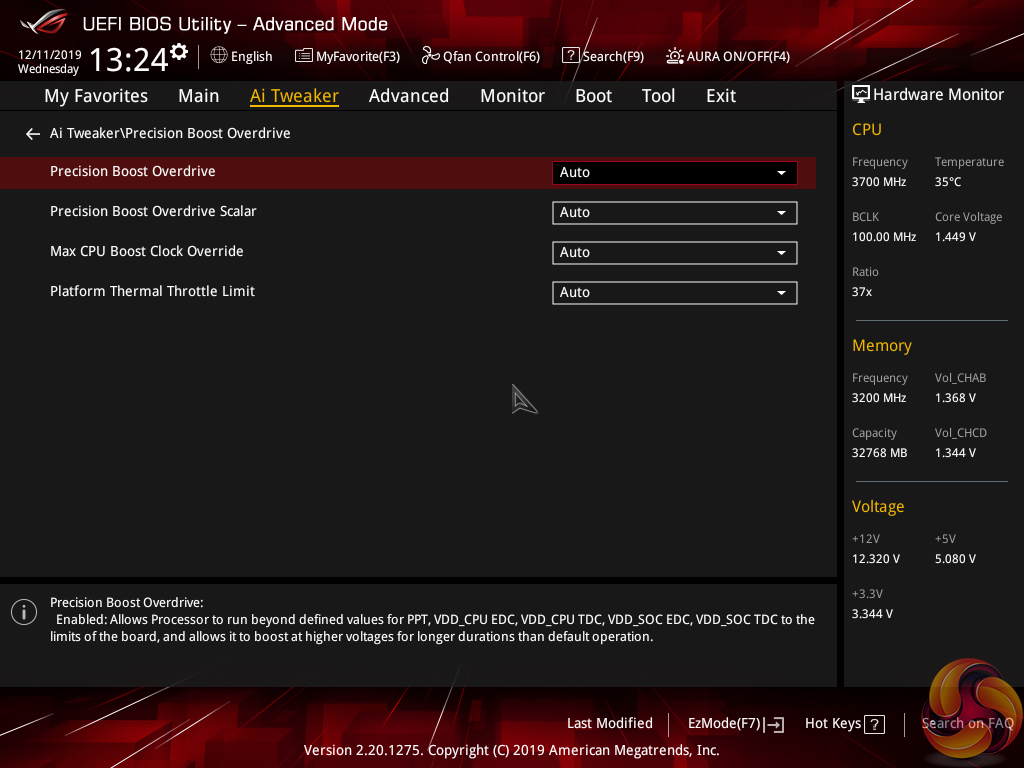Viewport: 1024px width, 768px height.
Task: Click +5V value 5.080 V
Action: 955,559
